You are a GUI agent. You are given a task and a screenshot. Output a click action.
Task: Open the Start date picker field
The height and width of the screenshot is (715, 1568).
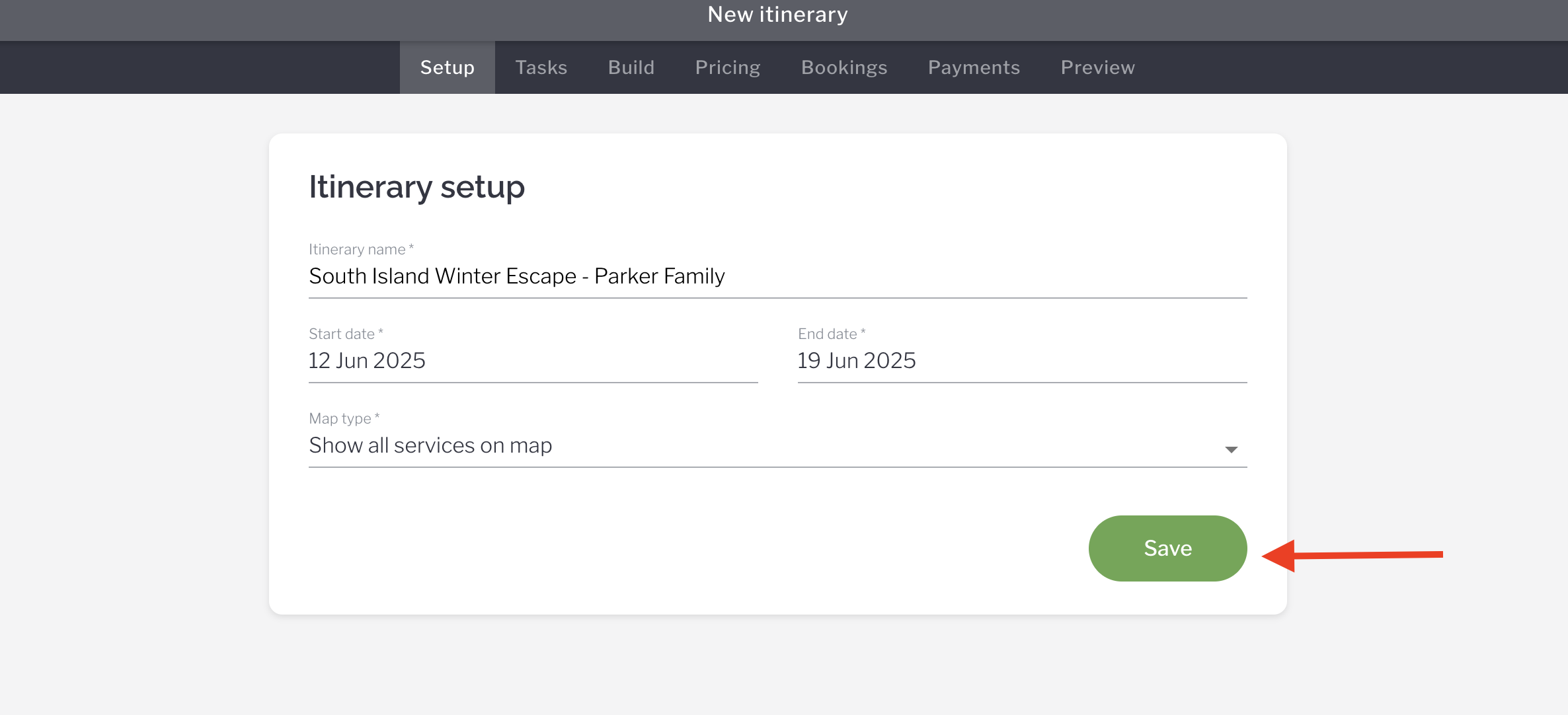pos(532,361)
